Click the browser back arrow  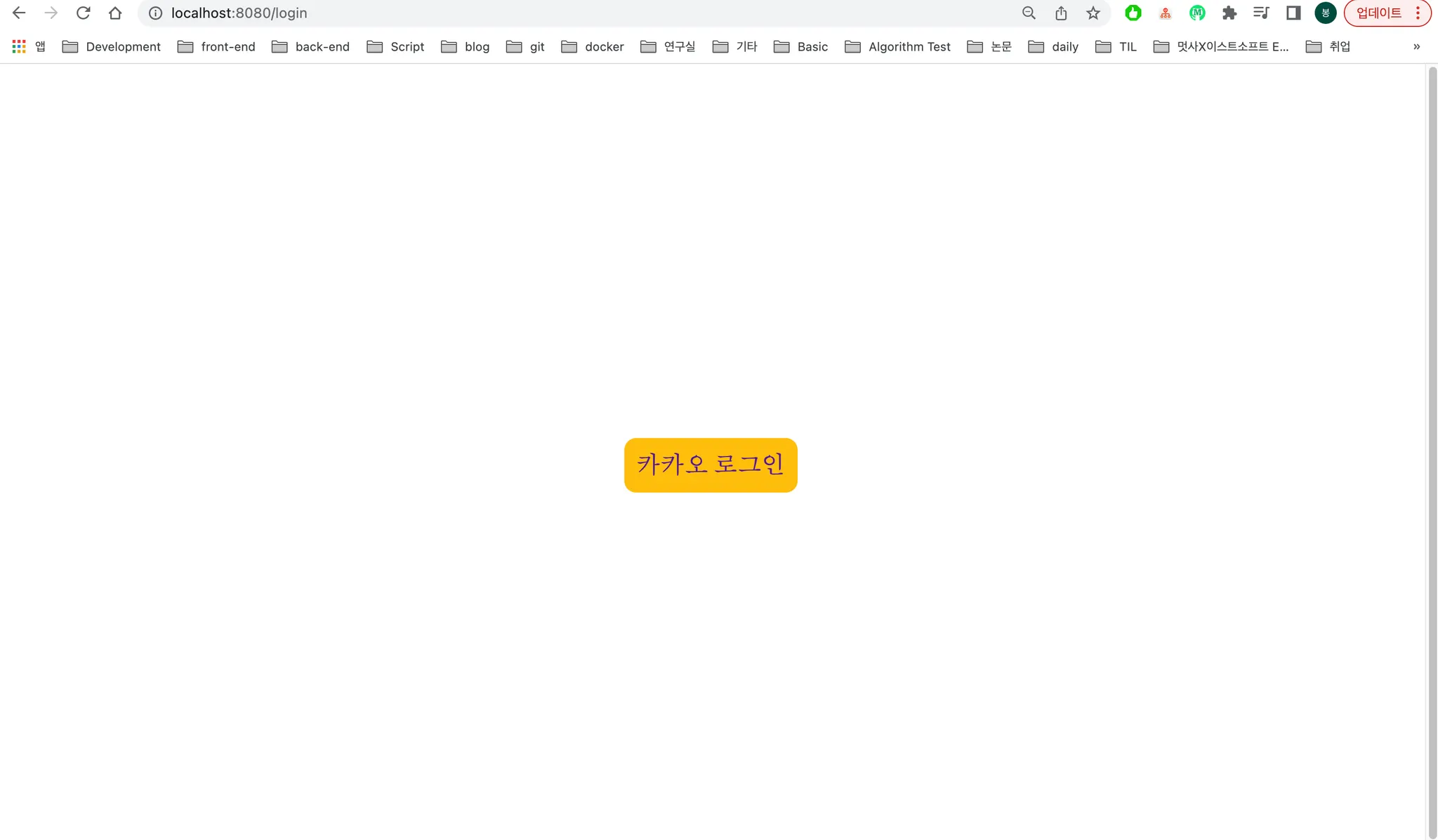19,13
